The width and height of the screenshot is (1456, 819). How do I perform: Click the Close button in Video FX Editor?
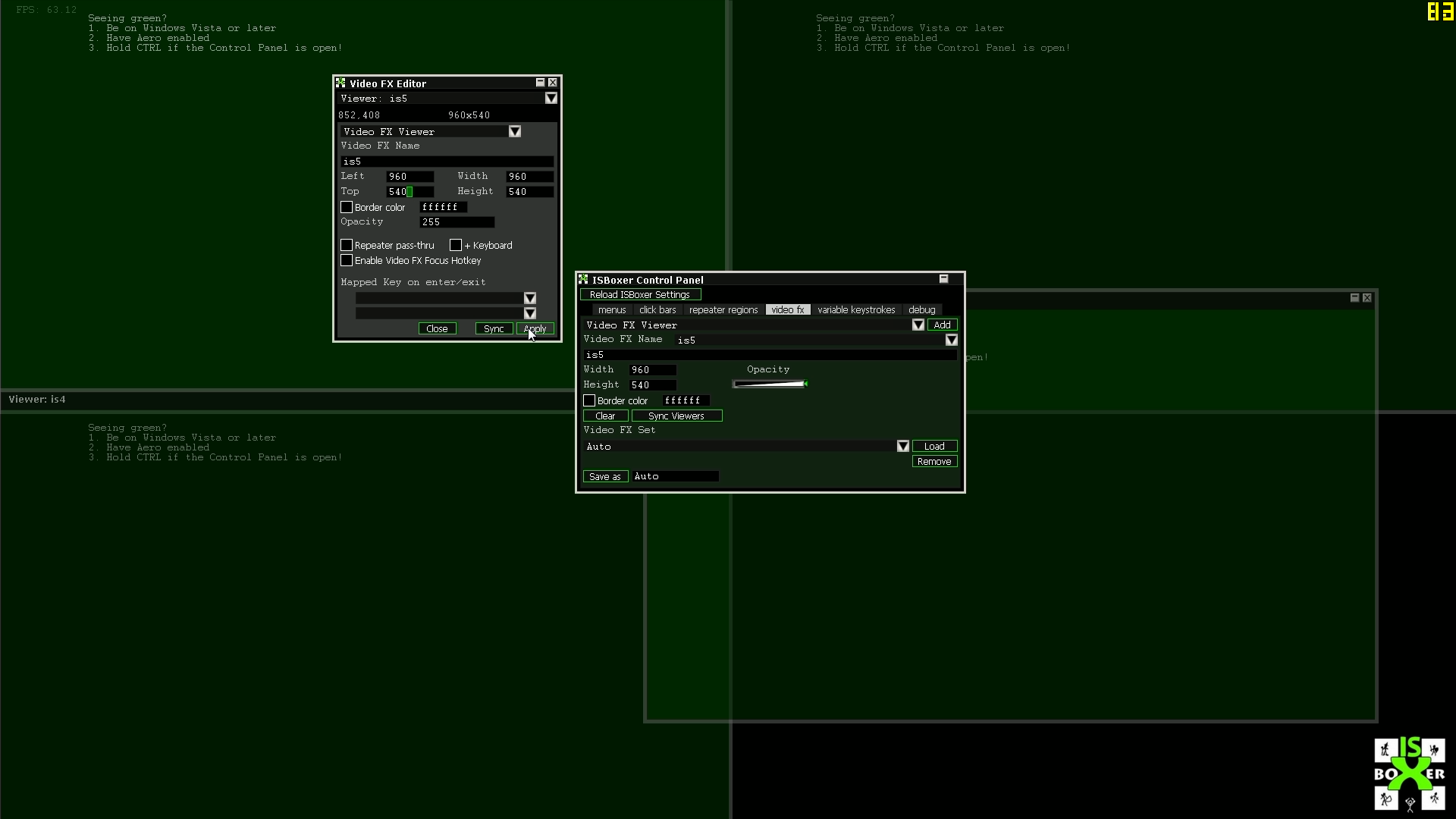point(437,328)
